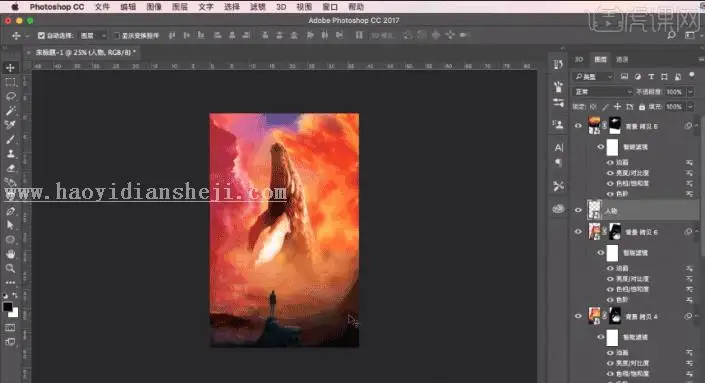Open the Apple menu

(x=15, y=7)
